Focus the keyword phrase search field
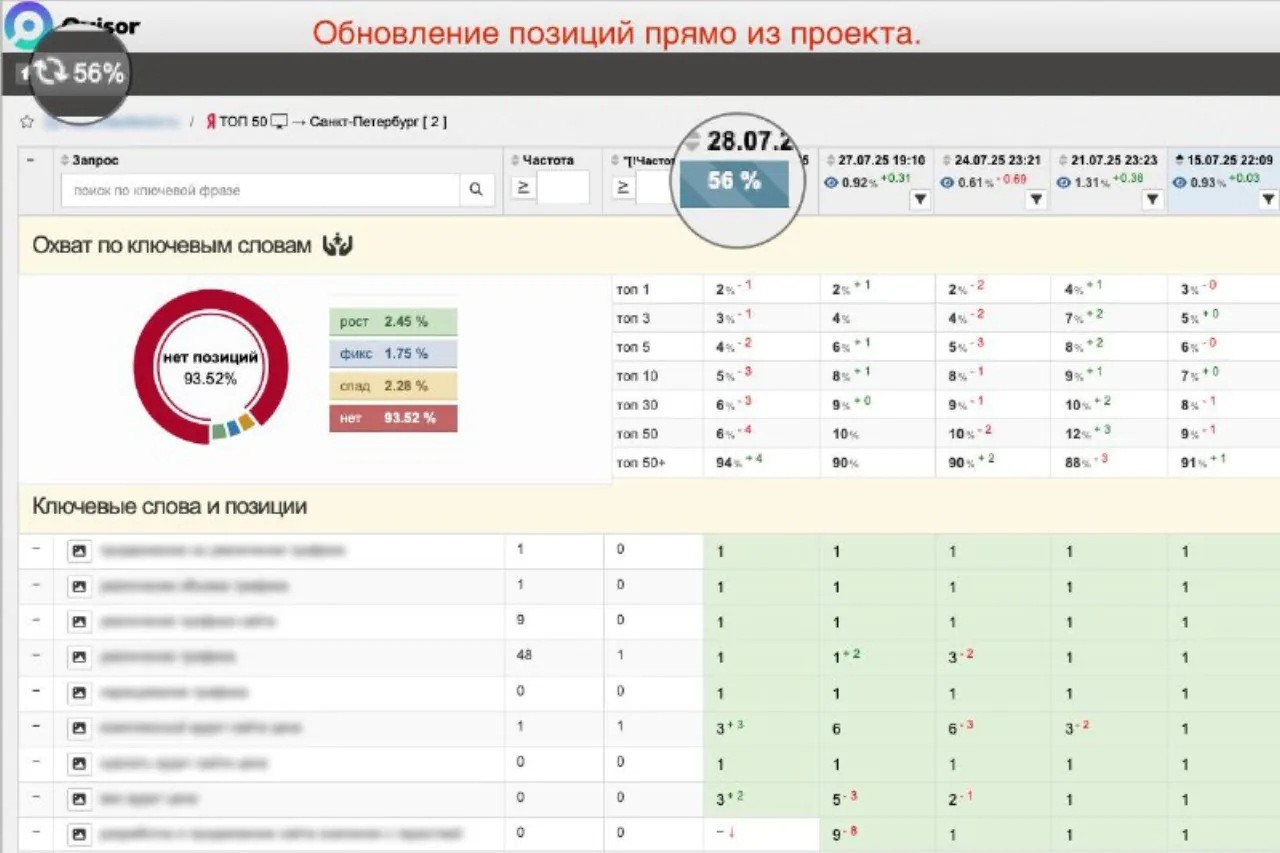This screenshot has width=1280, height=853. tap(260, 190)
